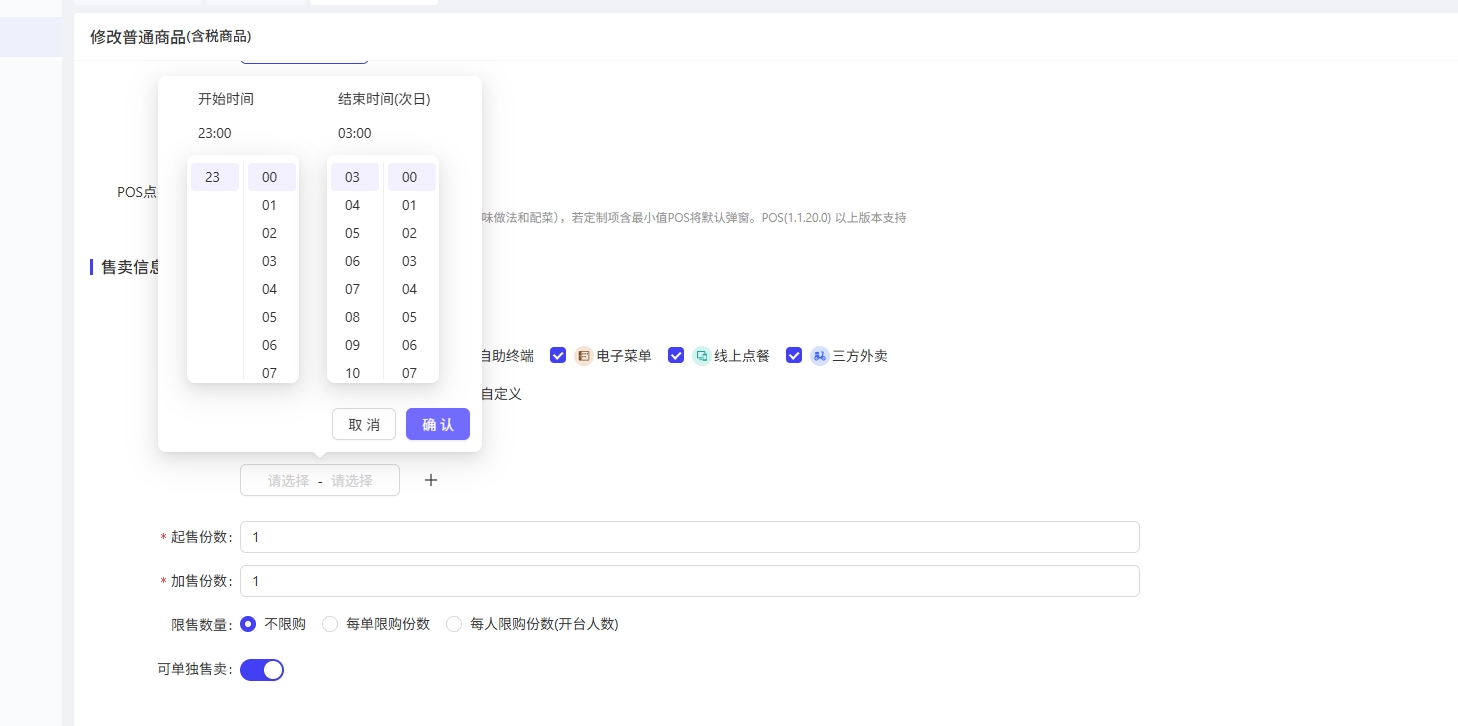Image resolution: width=1458 pixels, height=726 pixels.
Task: Click the 三方外卖 scooter icon
Action: pyautogui.click(x=820, y=355)
